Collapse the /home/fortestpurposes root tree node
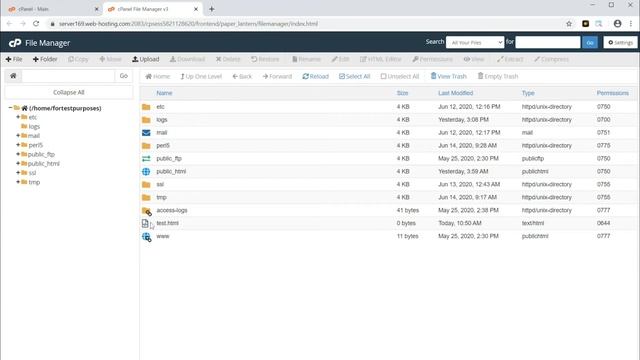Screen dimensions: 640x360 pos(10,108)
